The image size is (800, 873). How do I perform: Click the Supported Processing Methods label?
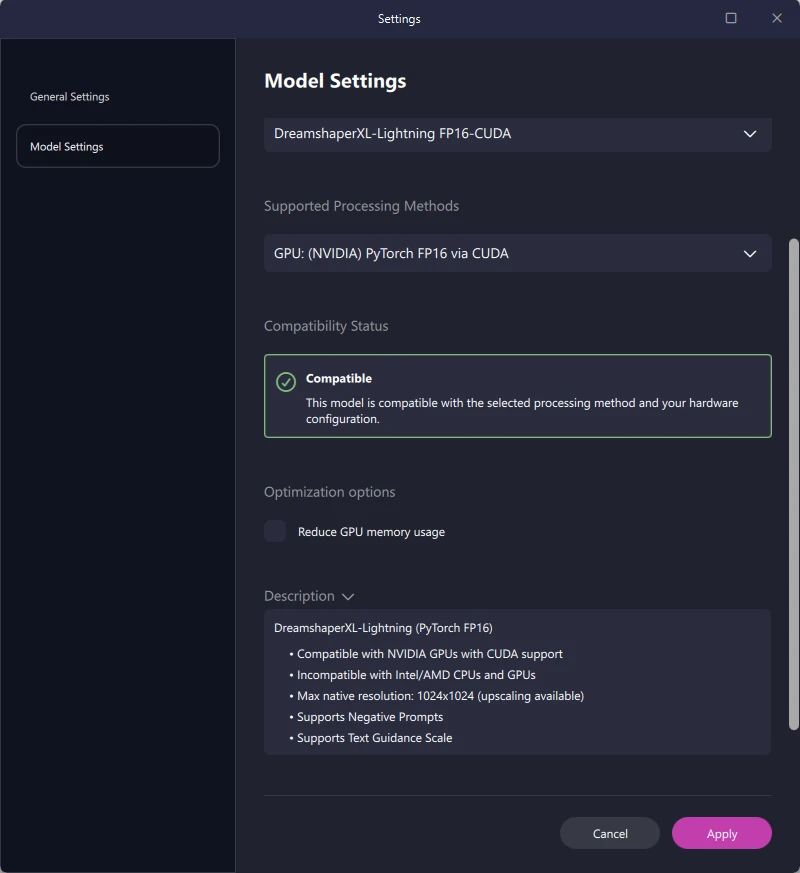(361, 206)
